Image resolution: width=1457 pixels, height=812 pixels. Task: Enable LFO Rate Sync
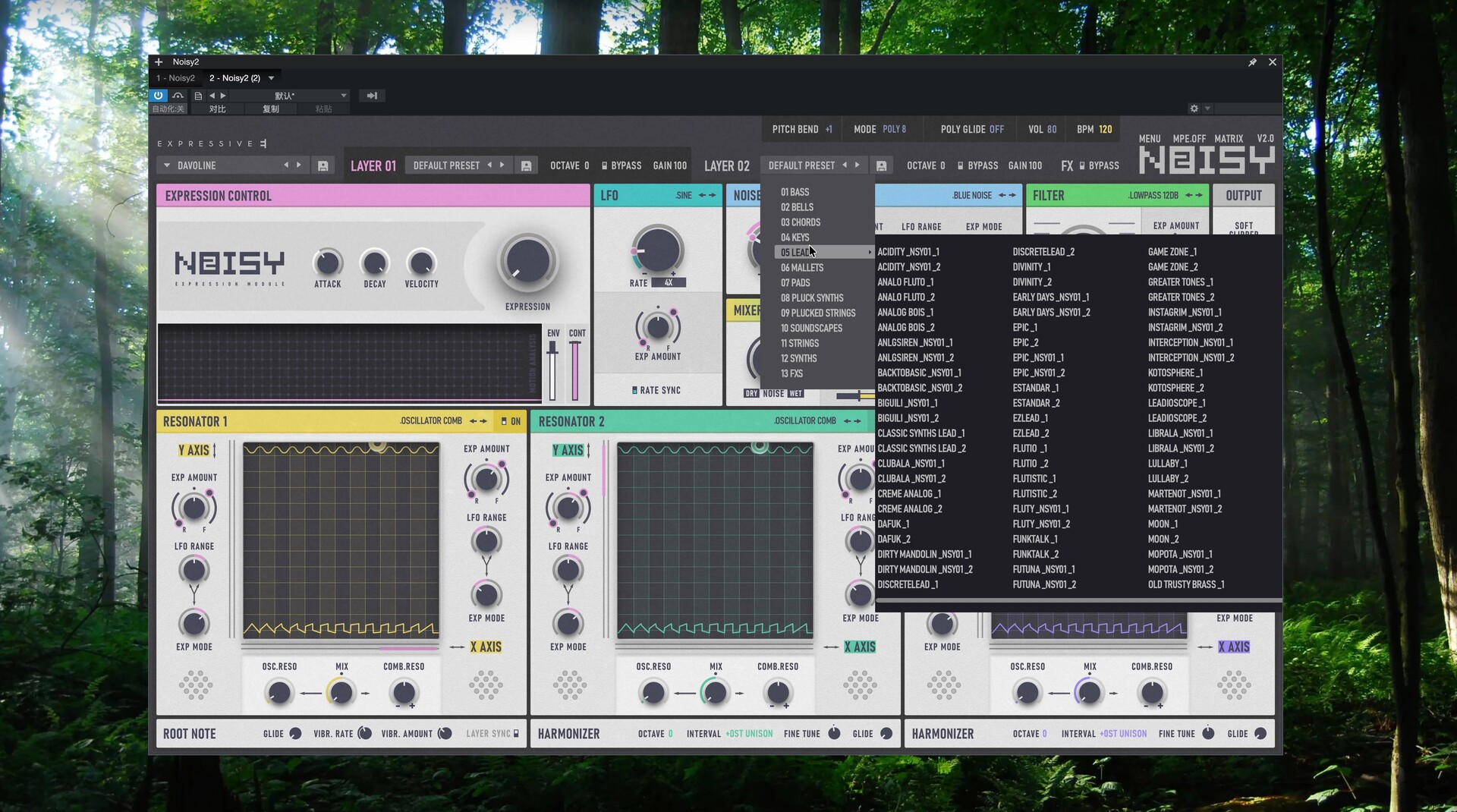point(635,390)
